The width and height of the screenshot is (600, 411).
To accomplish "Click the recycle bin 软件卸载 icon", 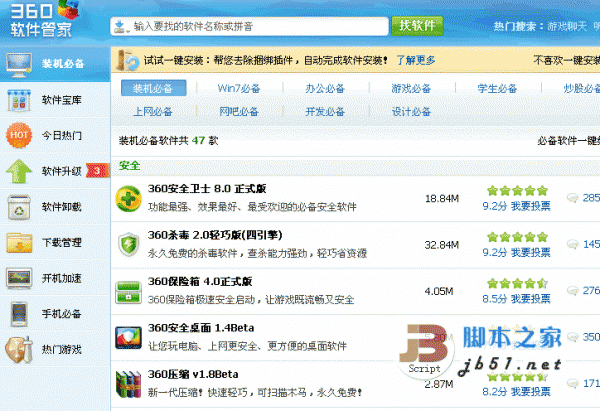I will tap(19, 207).
